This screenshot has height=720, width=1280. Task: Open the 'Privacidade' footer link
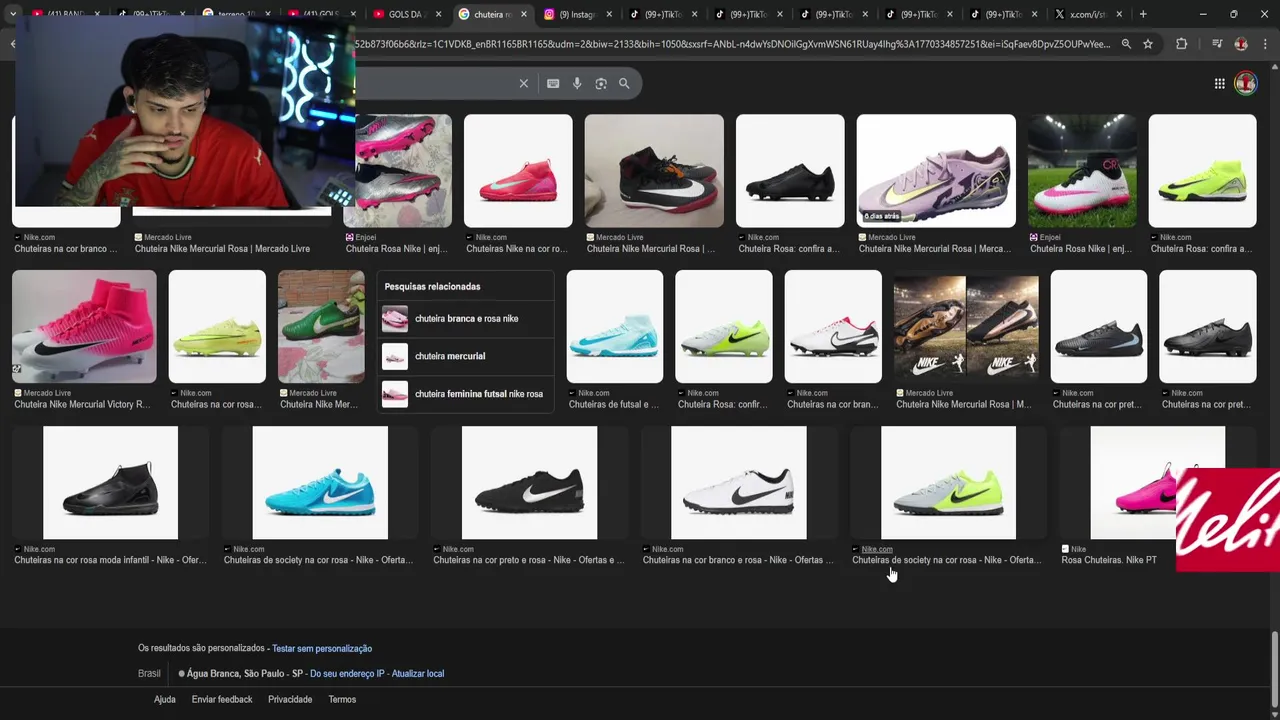click(x=290, y=700)
